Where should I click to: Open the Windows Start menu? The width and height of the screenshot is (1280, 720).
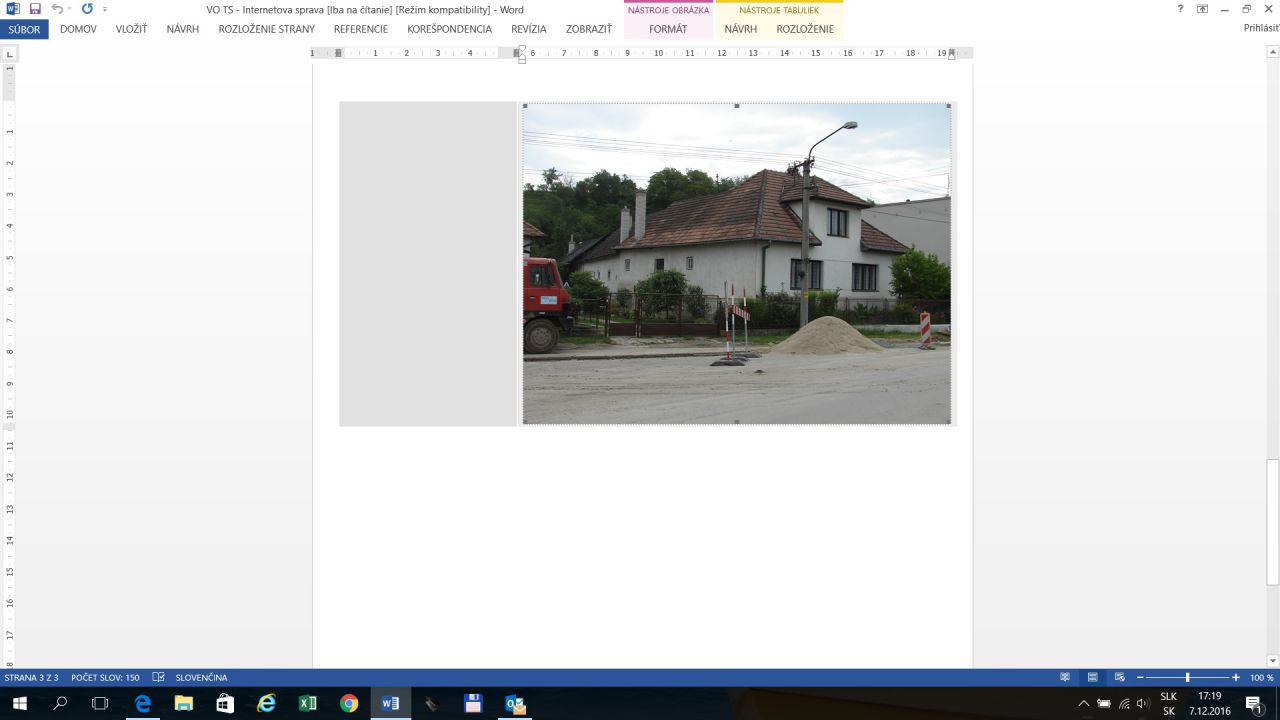coord(19,704)
